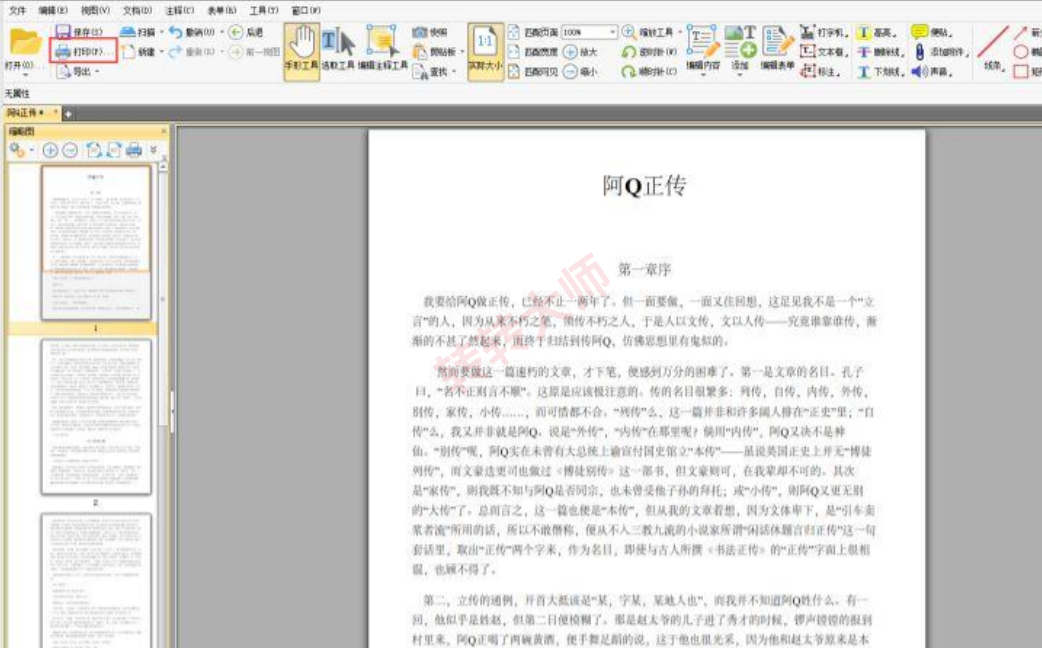Click the 放大 zoom in icon
Screen dimensions: 1042x648
click(570, 51)
